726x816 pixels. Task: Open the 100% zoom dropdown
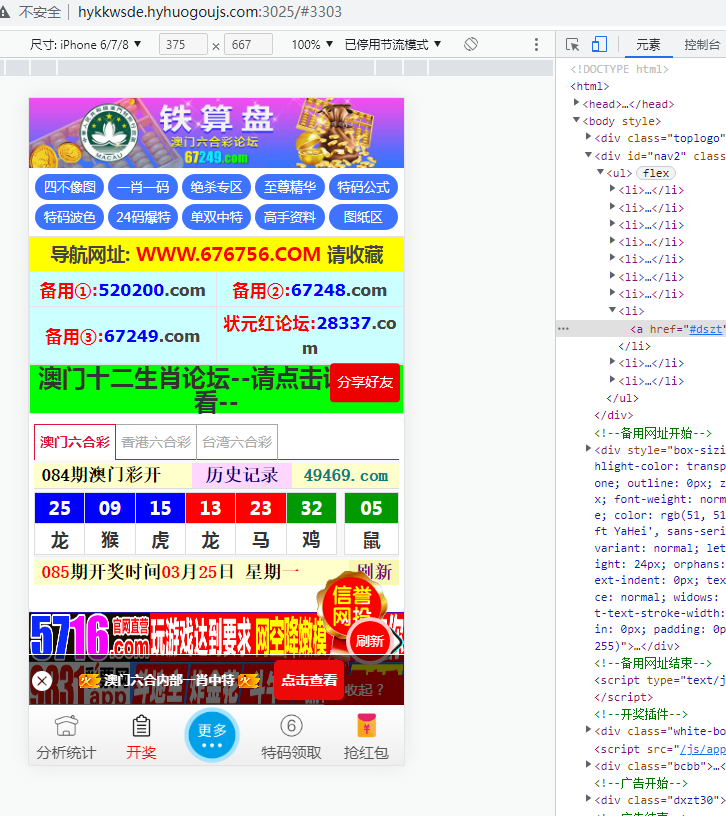coord(312,45)
